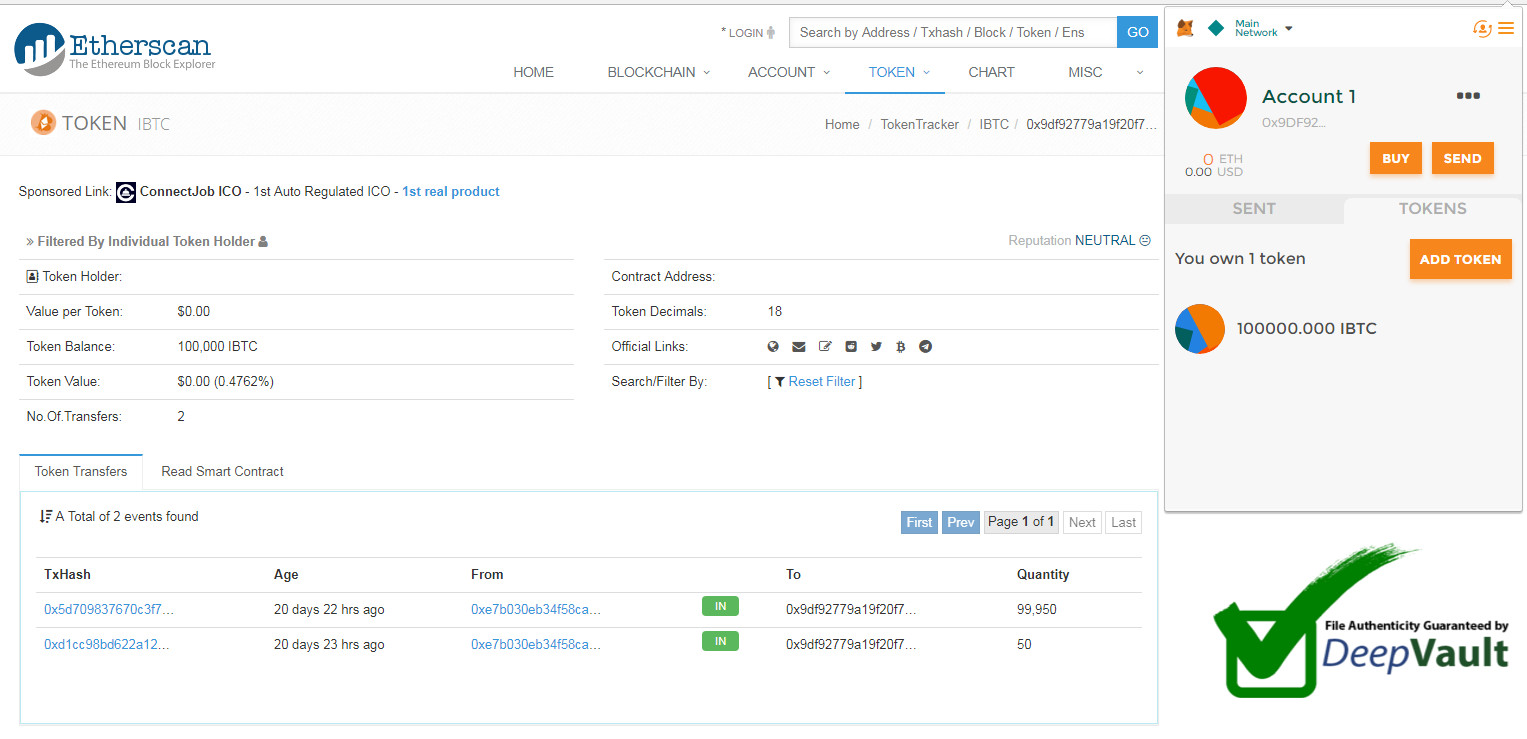The image size is (1527, 739).
Task: Open the official website globe icon
Action: (773, 347)
